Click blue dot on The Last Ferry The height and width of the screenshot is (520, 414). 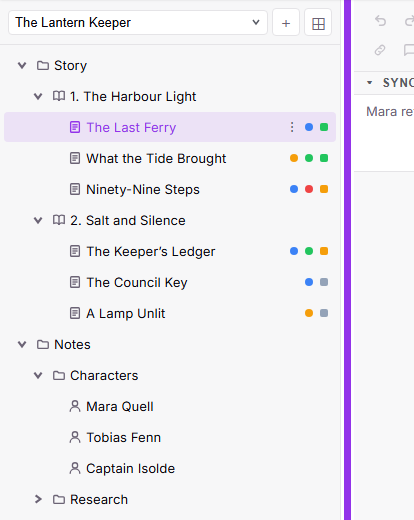click(309, 127)
